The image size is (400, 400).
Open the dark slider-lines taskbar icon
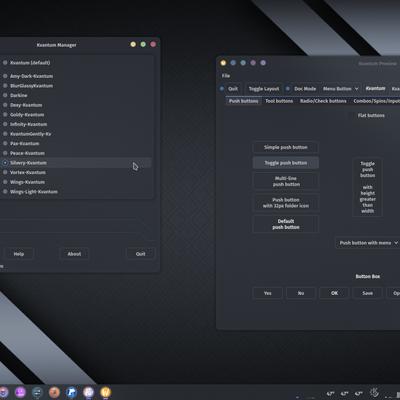point(37,392)
